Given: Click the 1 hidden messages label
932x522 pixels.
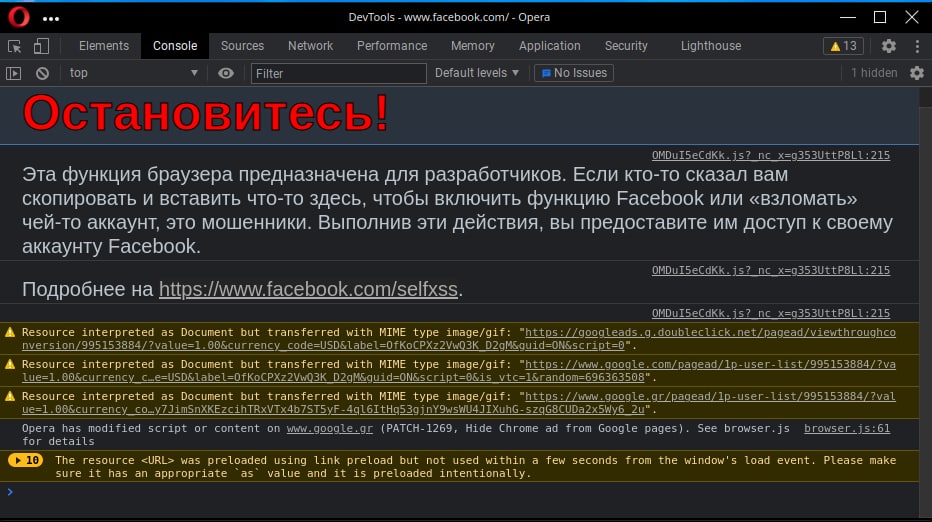Looking at the screenshot, I should coord(874,73).
